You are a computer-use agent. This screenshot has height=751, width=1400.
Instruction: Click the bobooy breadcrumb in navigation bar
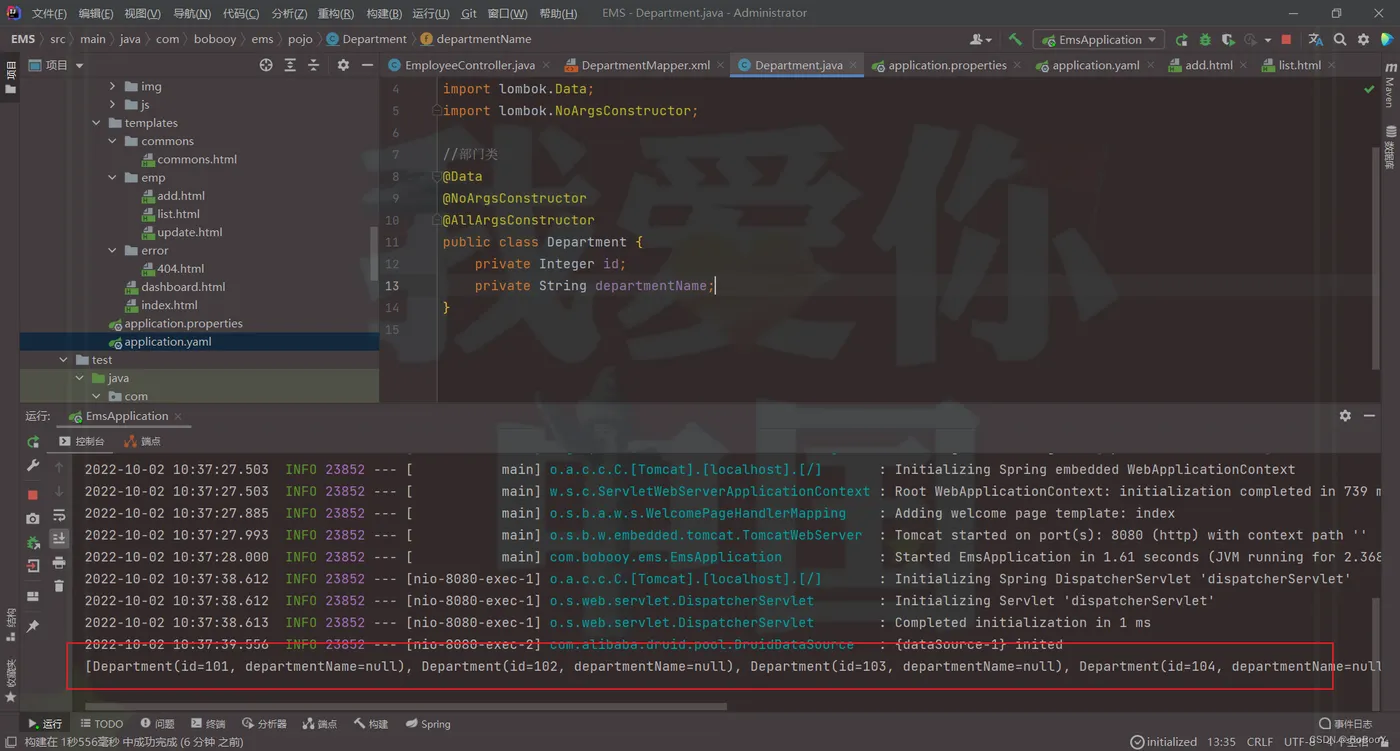coord(216,39)
